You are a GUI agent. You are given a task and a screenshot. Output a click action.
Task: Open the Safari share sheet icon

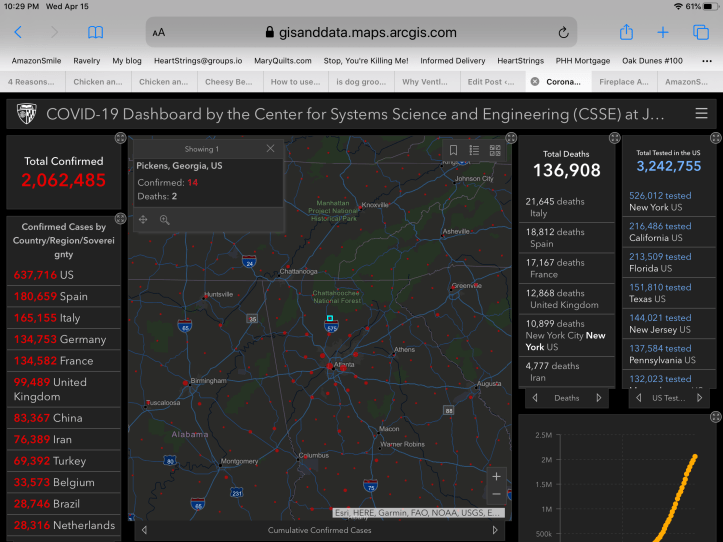[626, 32]
